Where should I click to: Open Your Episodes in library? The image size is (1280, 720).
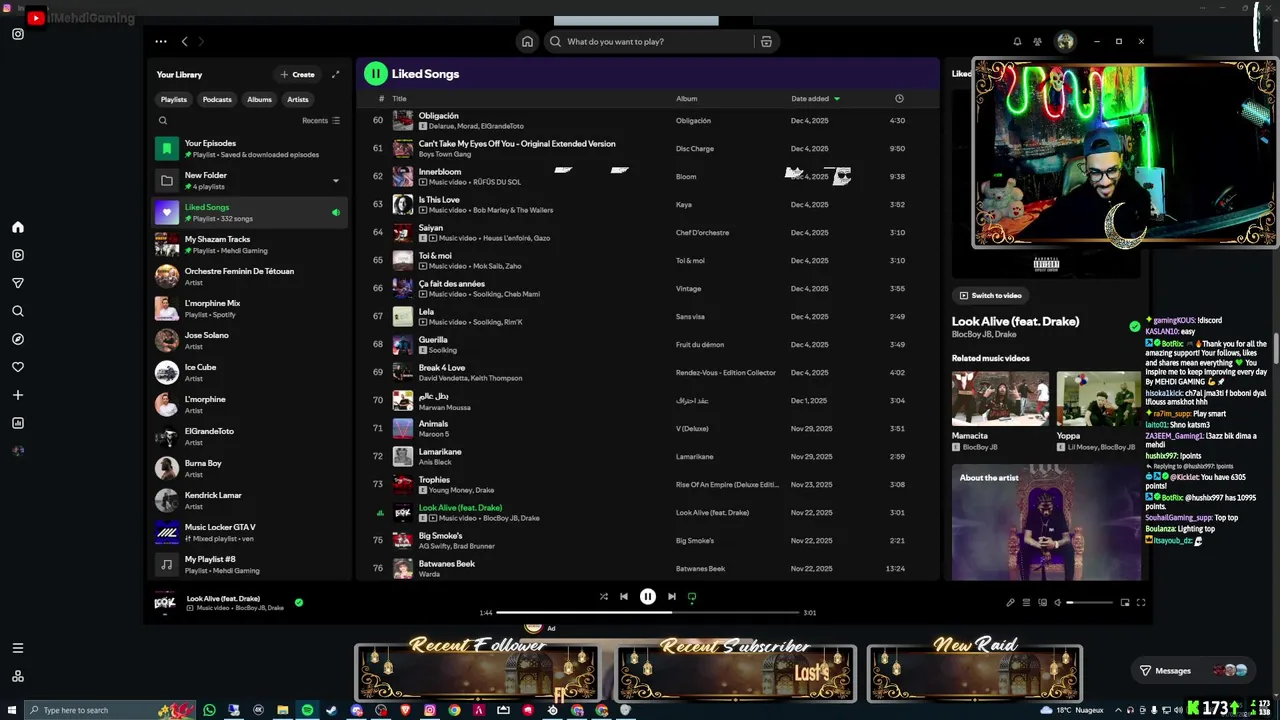(x=250, y=149)
